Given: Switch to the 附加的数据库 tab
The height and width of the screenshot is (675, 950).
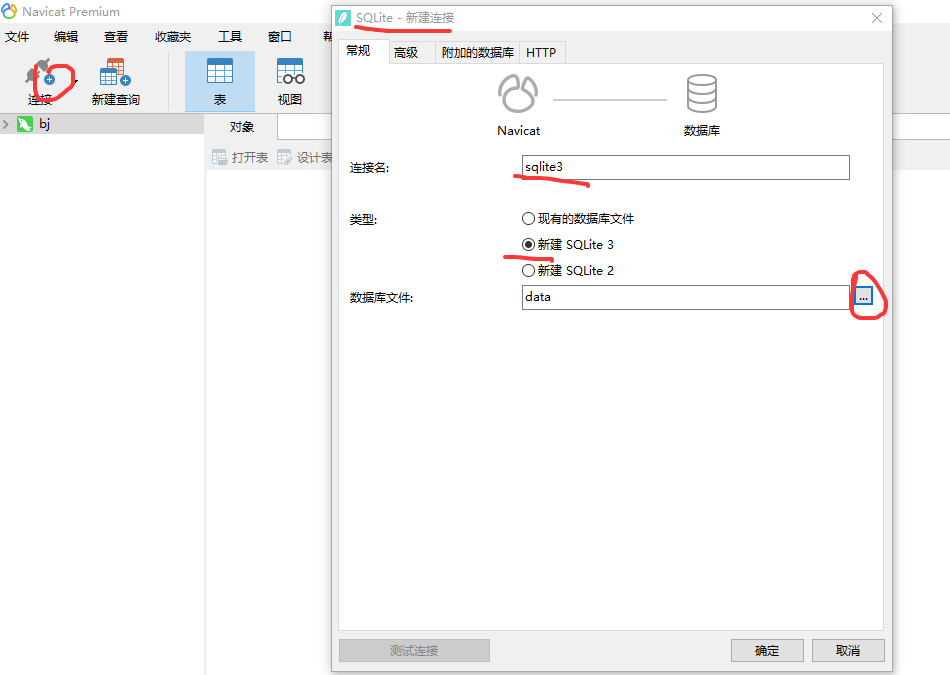Looking at the screenshot, I should (477, 53).
